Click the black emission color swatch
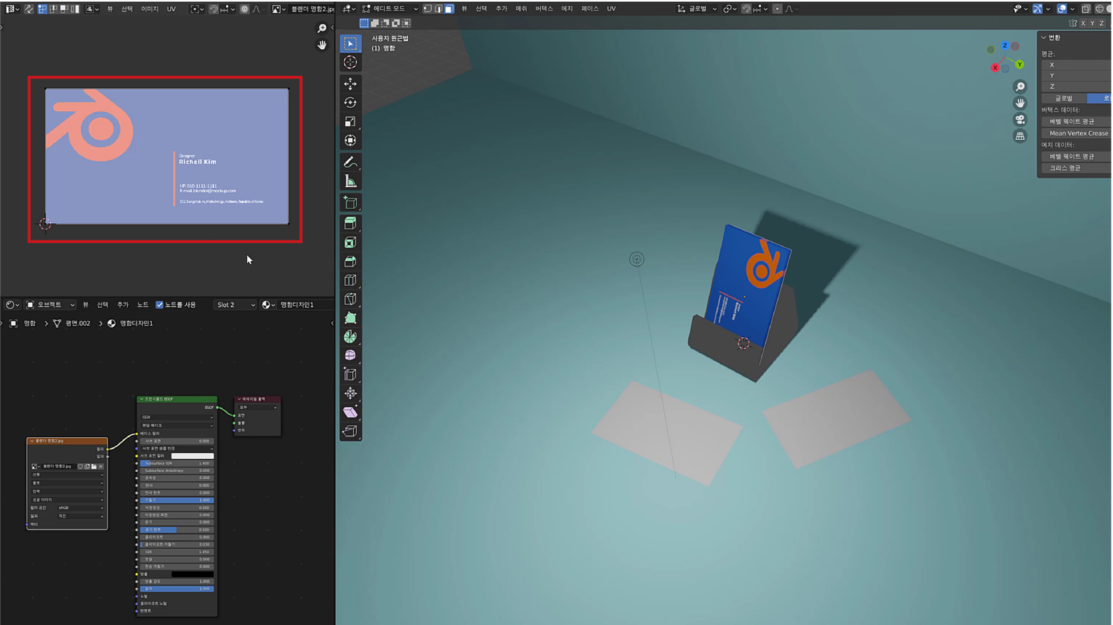 coord(192,574)
